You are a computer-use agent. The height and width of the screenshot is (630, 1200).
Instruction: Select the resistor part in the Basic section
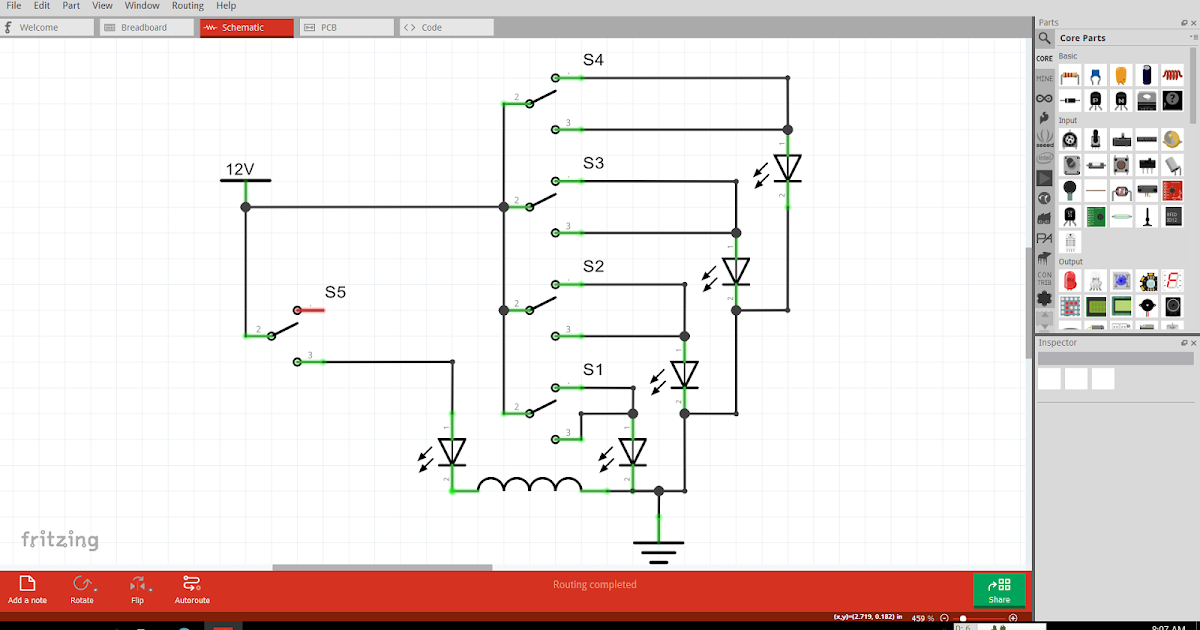click(1069, 76)
